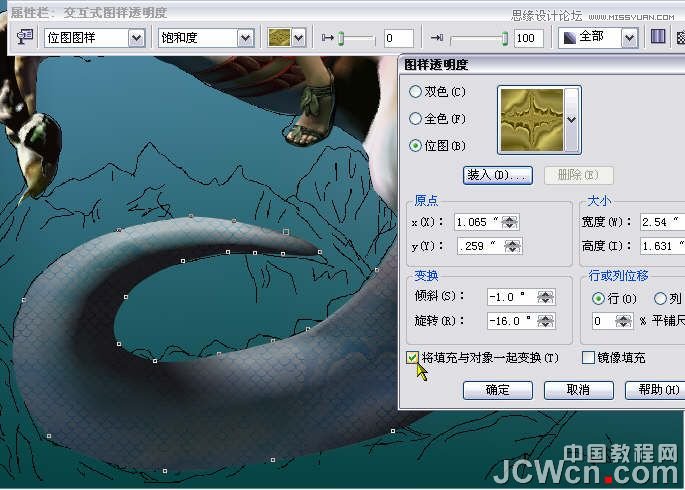Viewport: 685px width, 490px height.
Task: Click the 帮助(H) button
Action: pyautogui.click(x=655, y=390)
